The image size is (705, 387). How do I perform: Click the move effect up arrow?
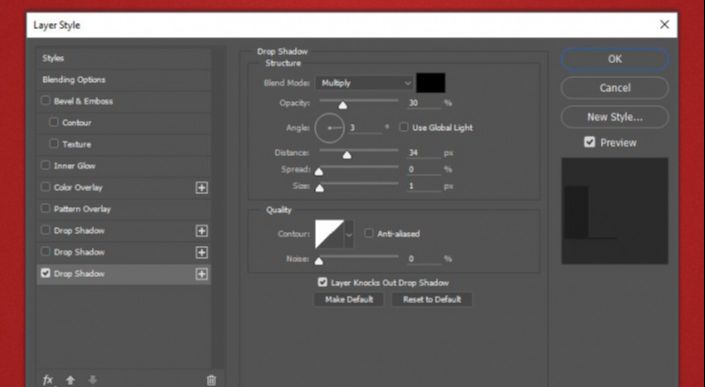point(70,380)
